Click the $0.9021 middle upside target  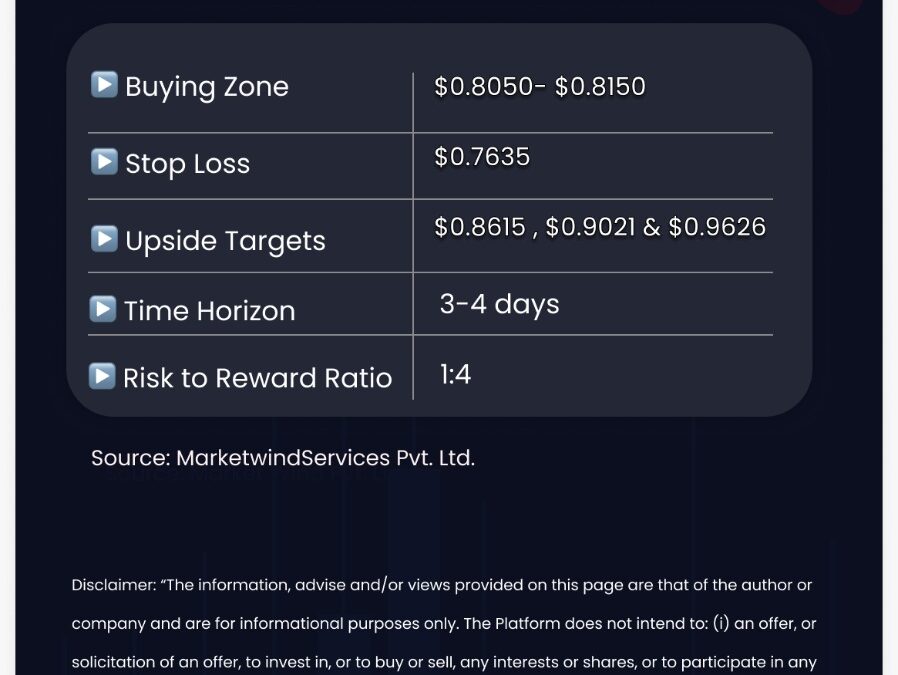pos(590,227)
